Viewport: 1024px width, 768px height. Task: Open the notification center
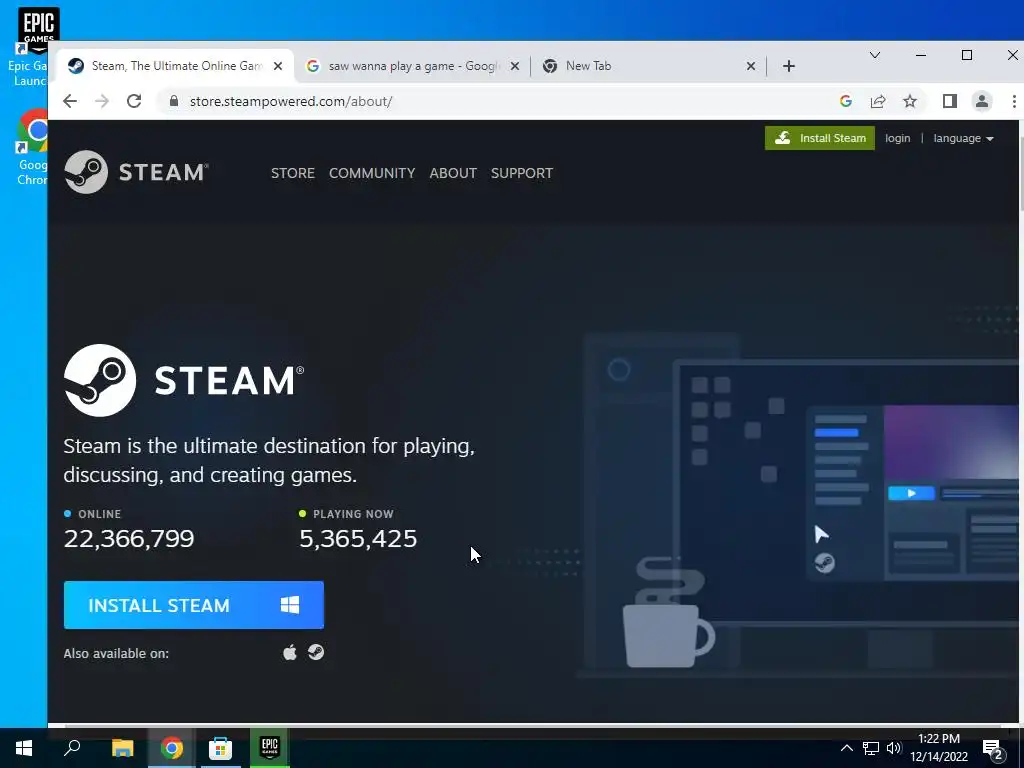pyautogui.click(x=993, y=749)
